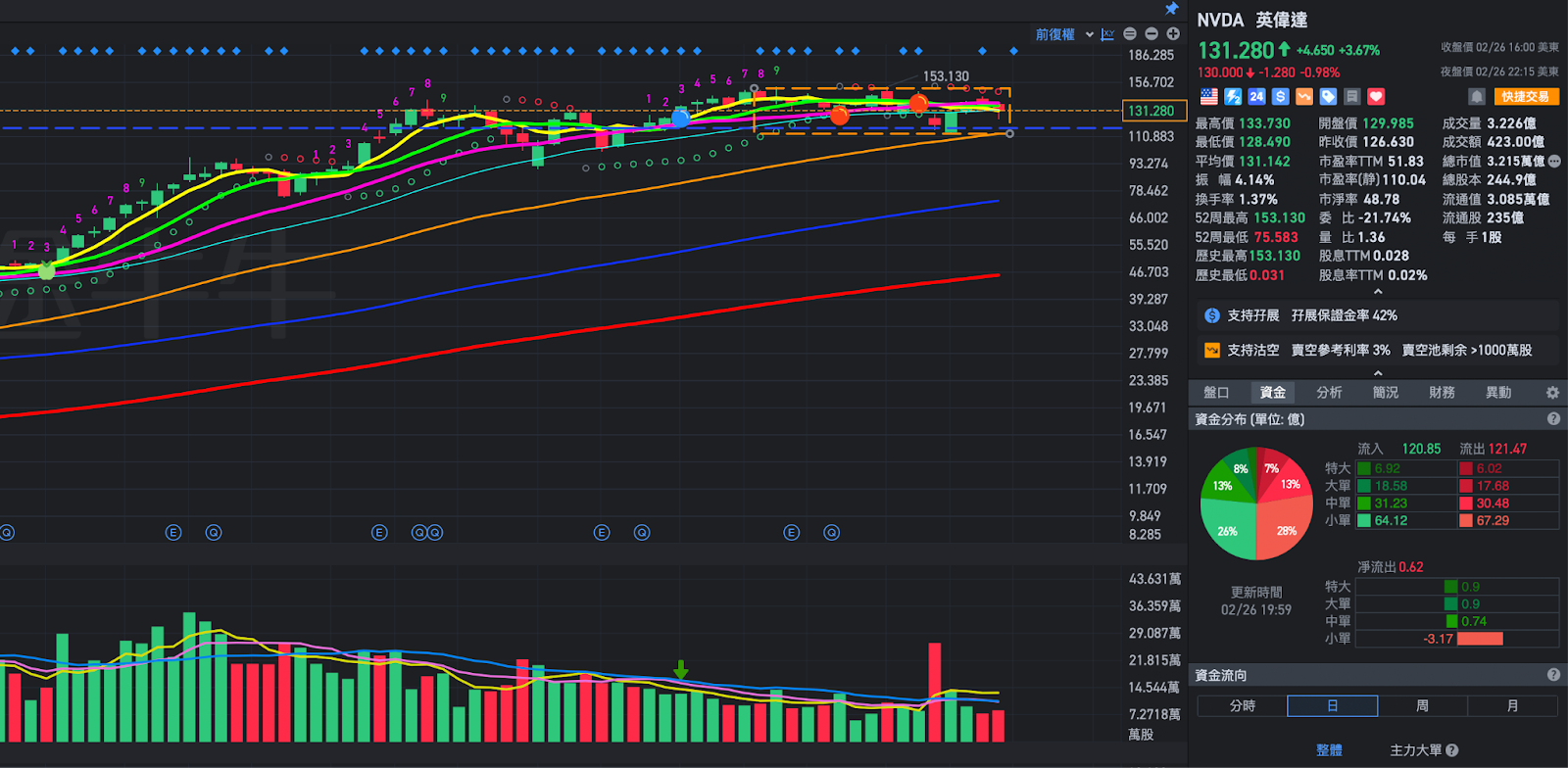
Task: Open the 支持沽空 short-selling row
Action: coord(1377,350)
